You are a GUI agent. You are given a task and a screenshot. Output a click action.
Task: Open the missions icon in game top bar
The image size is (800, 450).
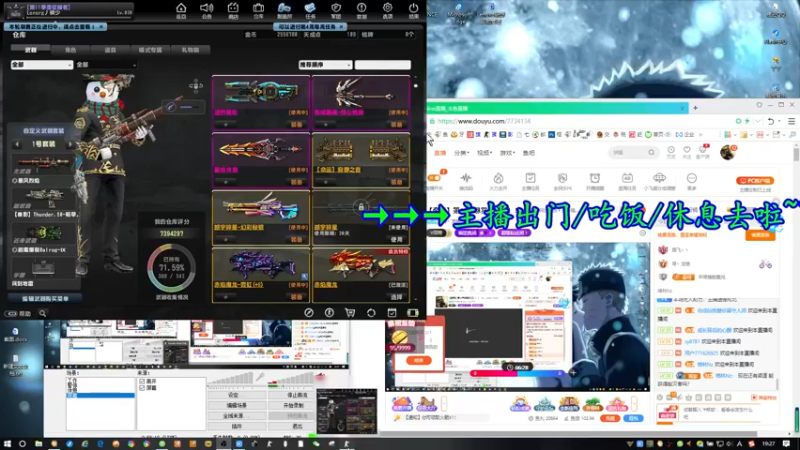310,10
